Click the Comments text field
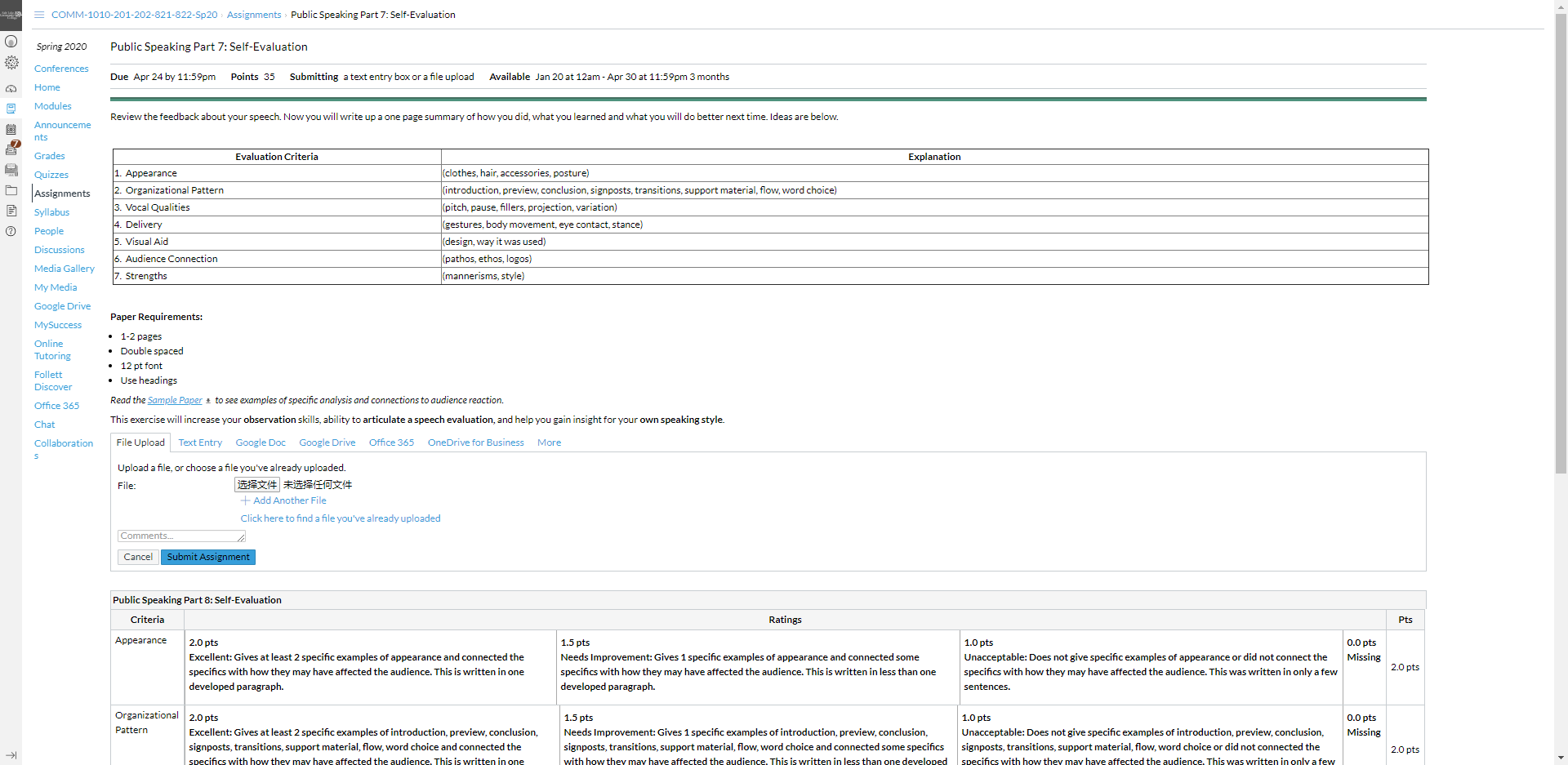 click(181, 536)
